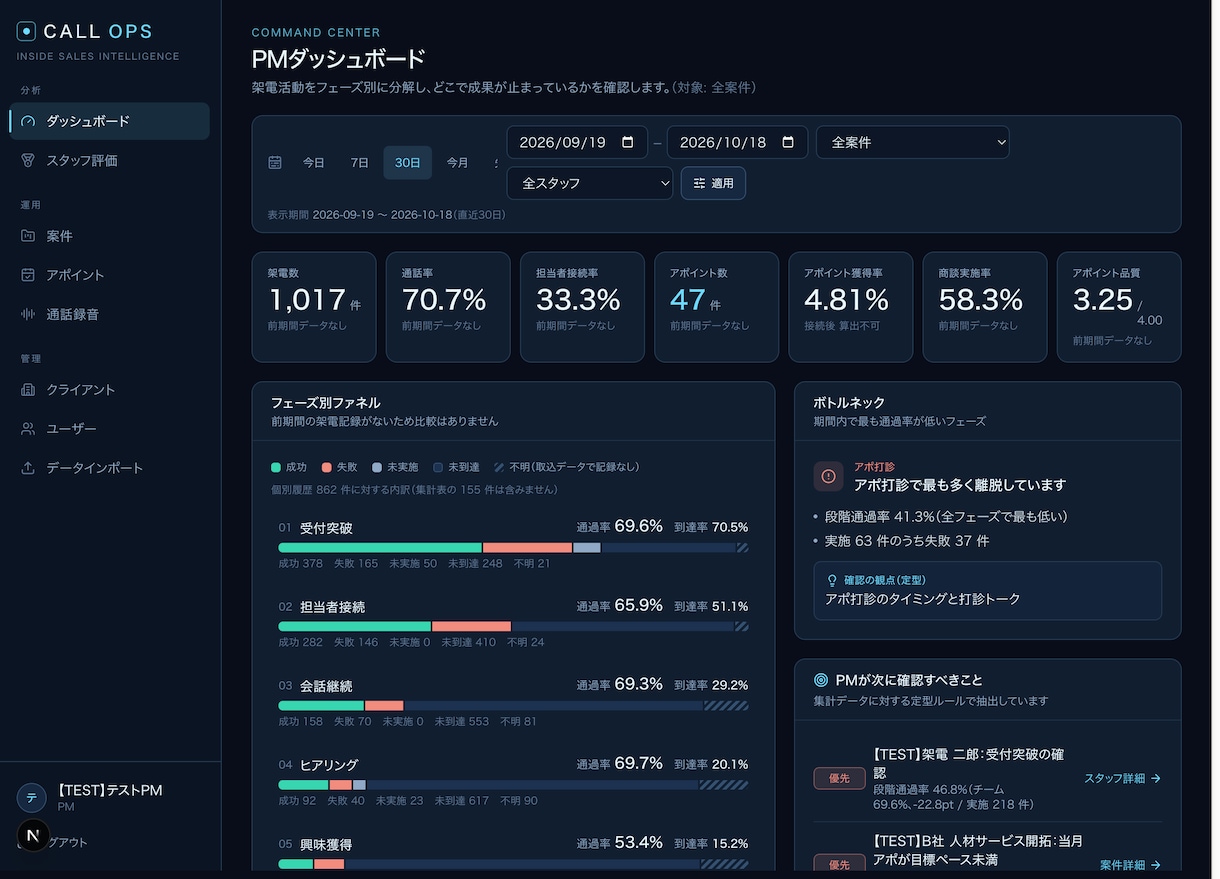Open the 全スタッフ staff dropdown
This screenshot has width=1220, height=879.
click(x=590, y=183)
